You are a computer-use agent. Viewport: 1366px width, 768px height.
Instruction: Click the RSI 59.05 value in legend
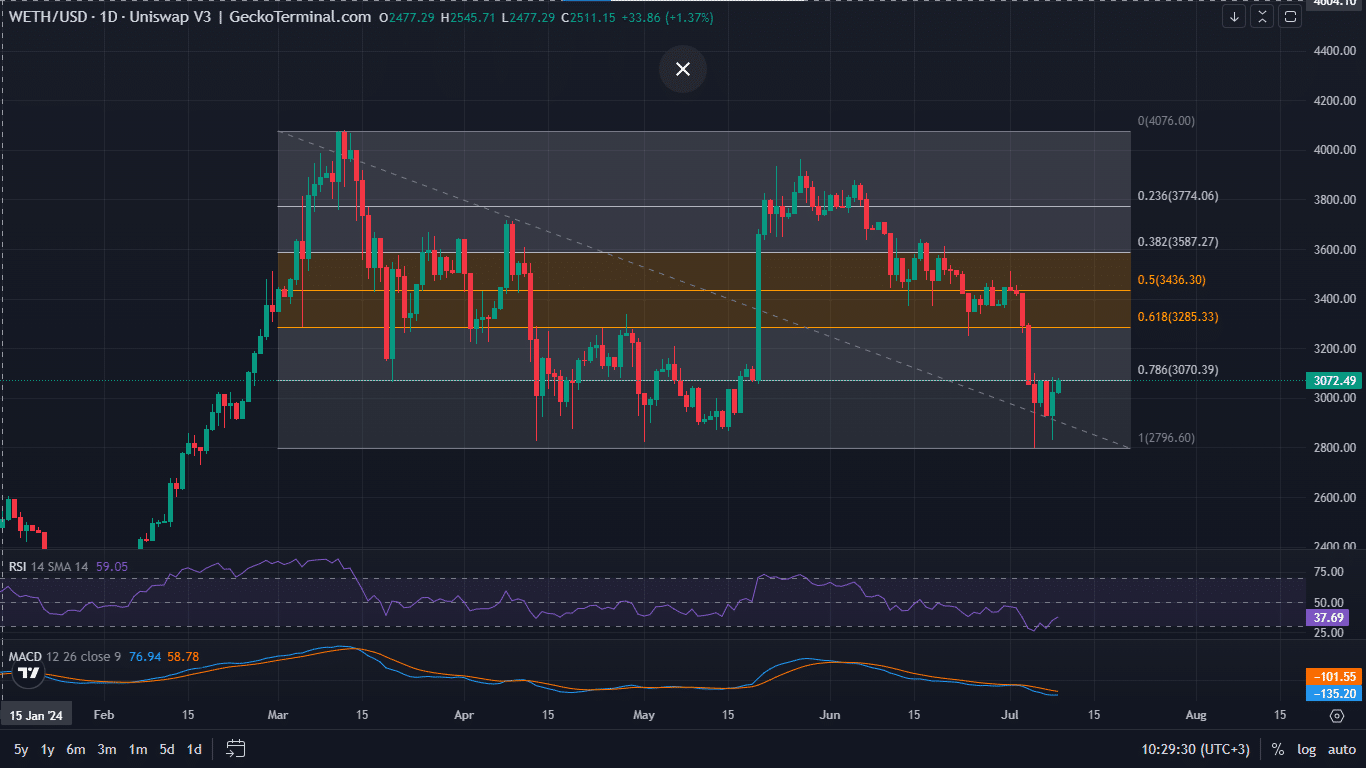pos(112,566)
